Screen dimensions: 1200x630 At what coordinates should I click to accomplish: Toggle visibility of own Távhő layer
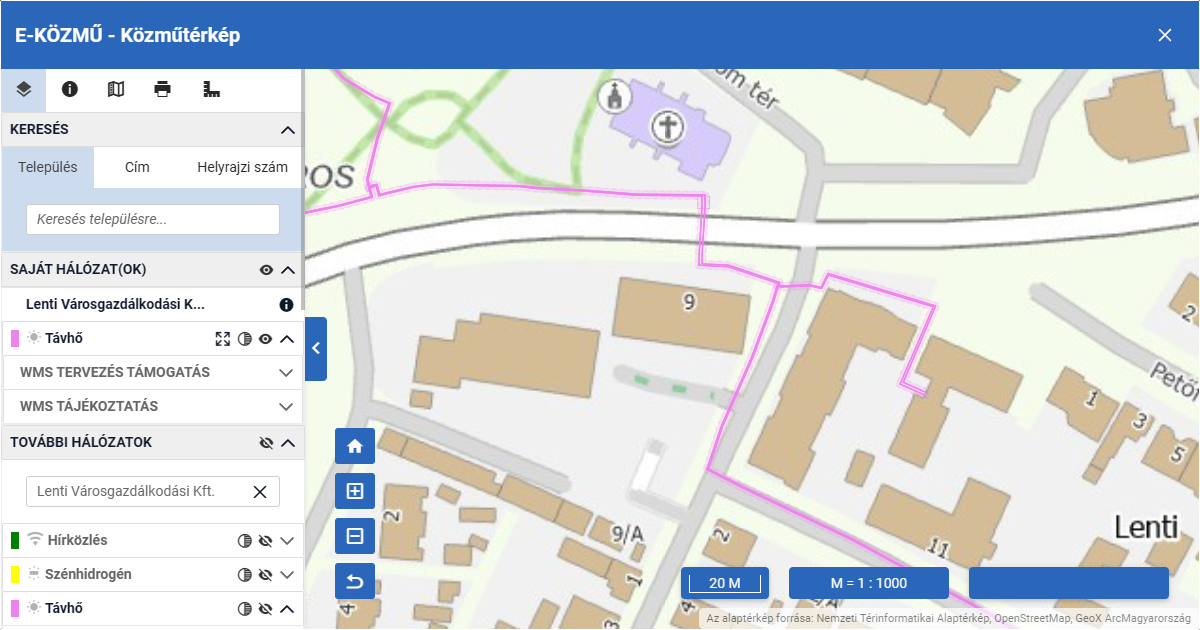click(266, 339)
